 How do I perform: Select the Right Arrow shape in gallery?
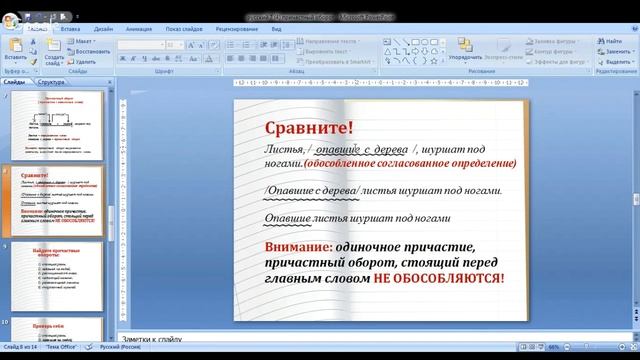pos(415,51)
